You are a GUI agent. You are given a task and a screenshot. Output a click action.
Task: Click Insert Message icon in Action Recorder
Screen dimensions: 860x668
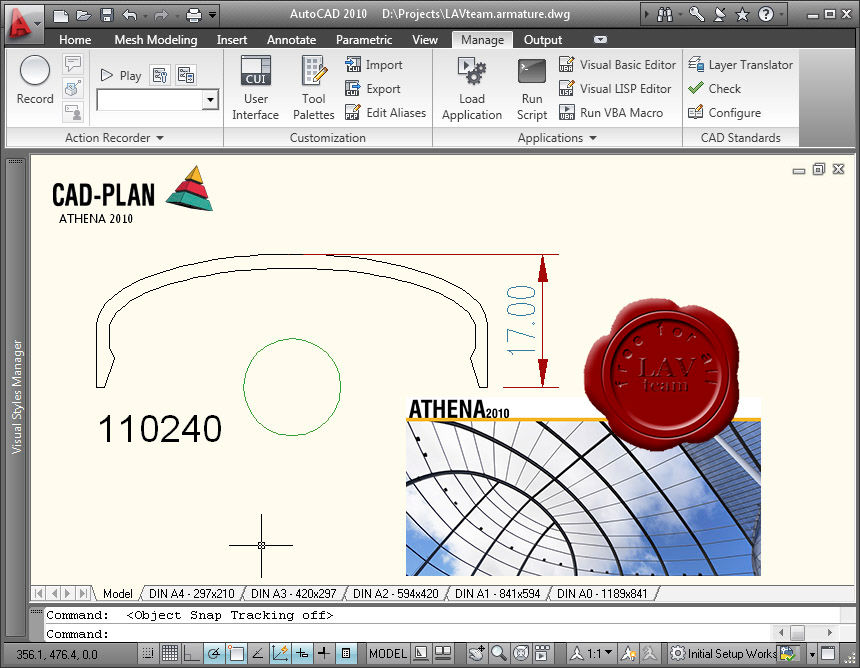click(73, 64)
